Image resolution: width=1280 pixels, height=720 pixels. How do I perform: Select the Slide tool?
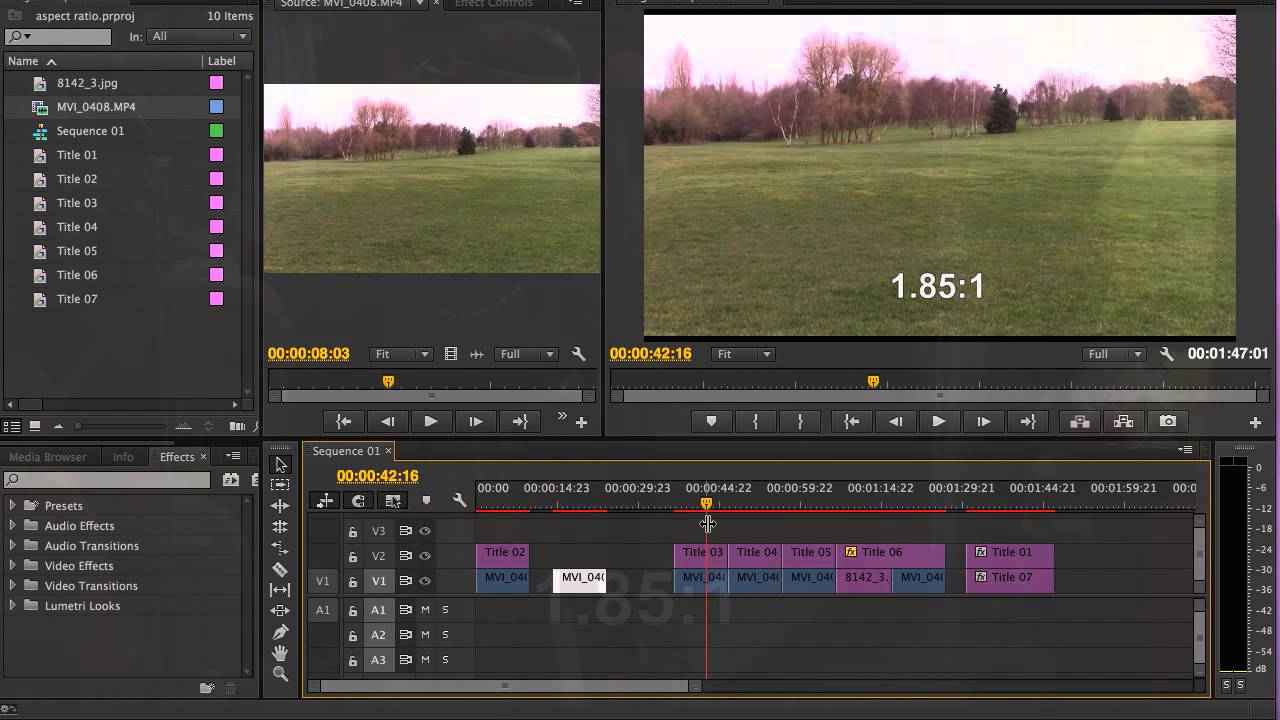[x=280, y=610]
